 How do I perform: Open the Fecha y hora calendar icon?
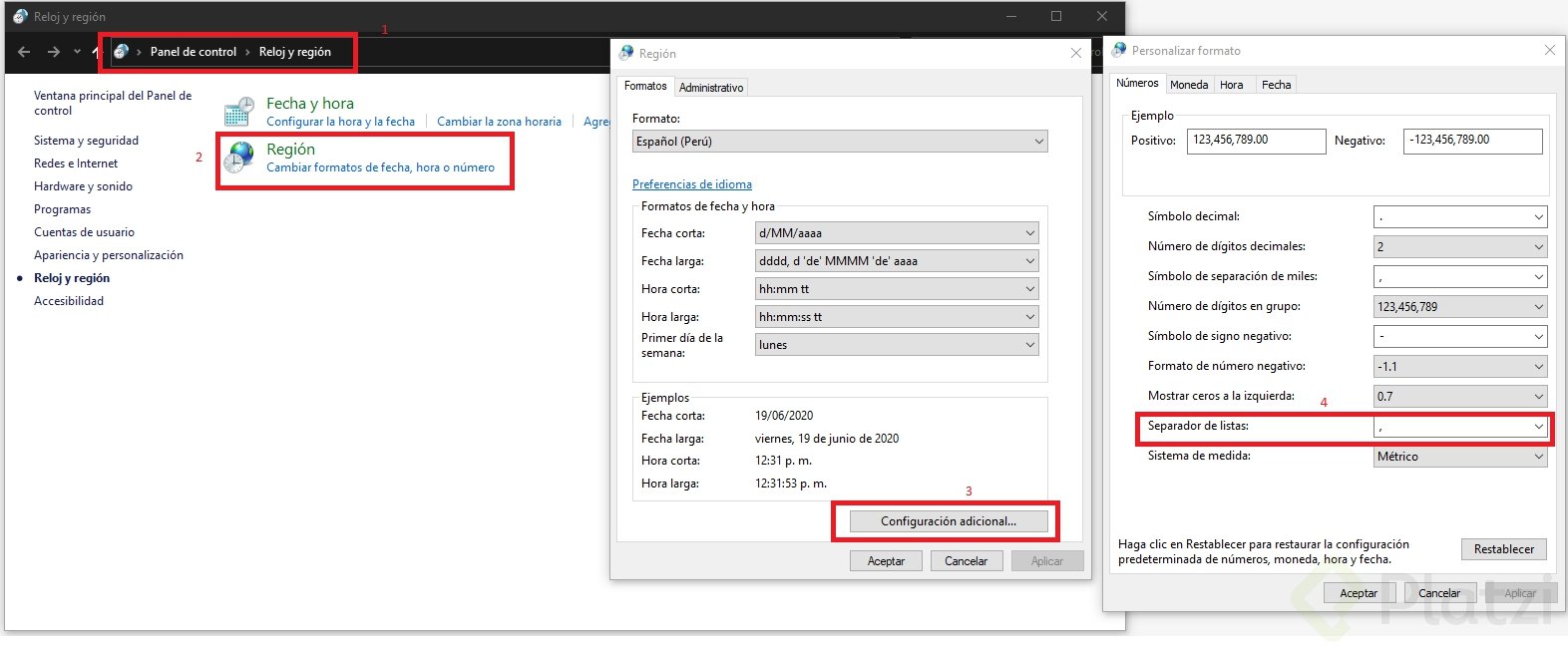[239, 112]
